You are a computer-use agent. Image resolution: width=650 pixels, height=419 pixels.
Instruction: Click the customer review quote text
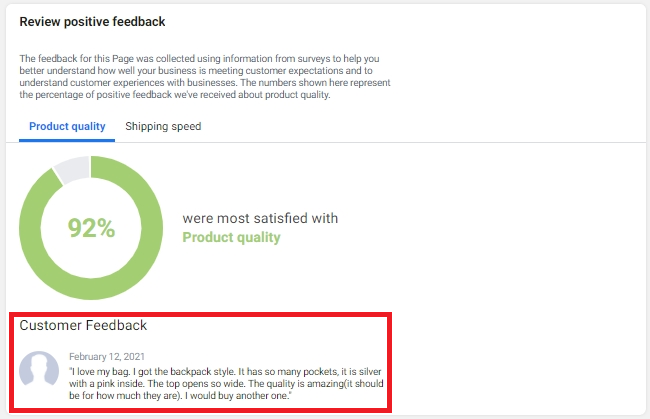click(226, 383)
